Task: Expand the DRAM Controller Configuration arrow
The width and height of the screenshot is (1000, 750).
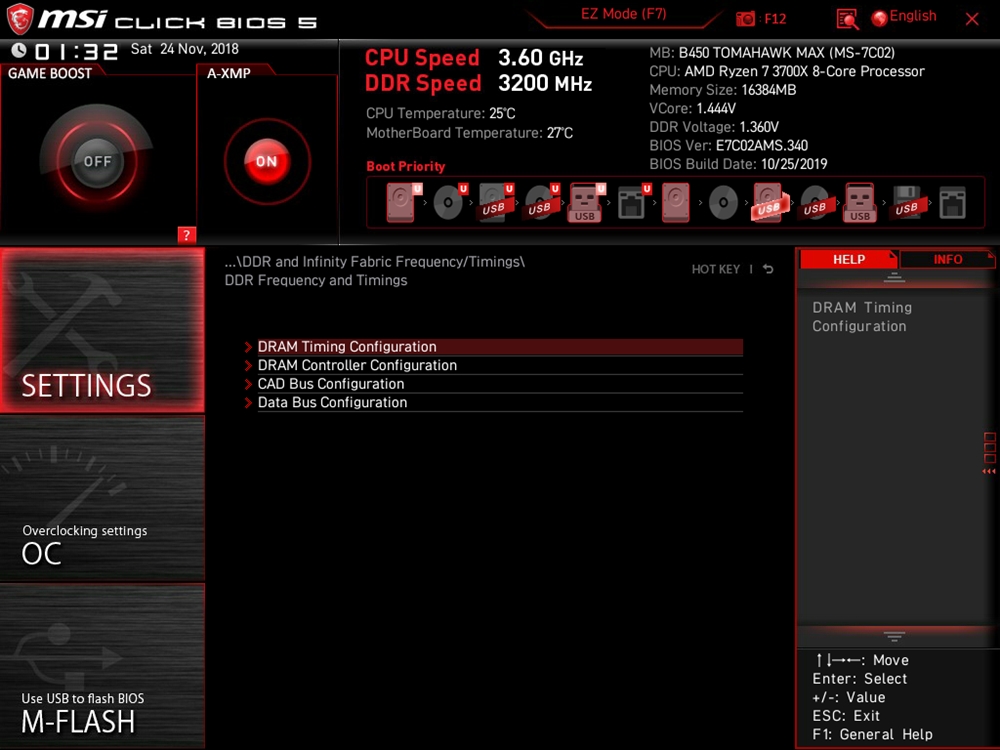Action: (x=248, y=365)
